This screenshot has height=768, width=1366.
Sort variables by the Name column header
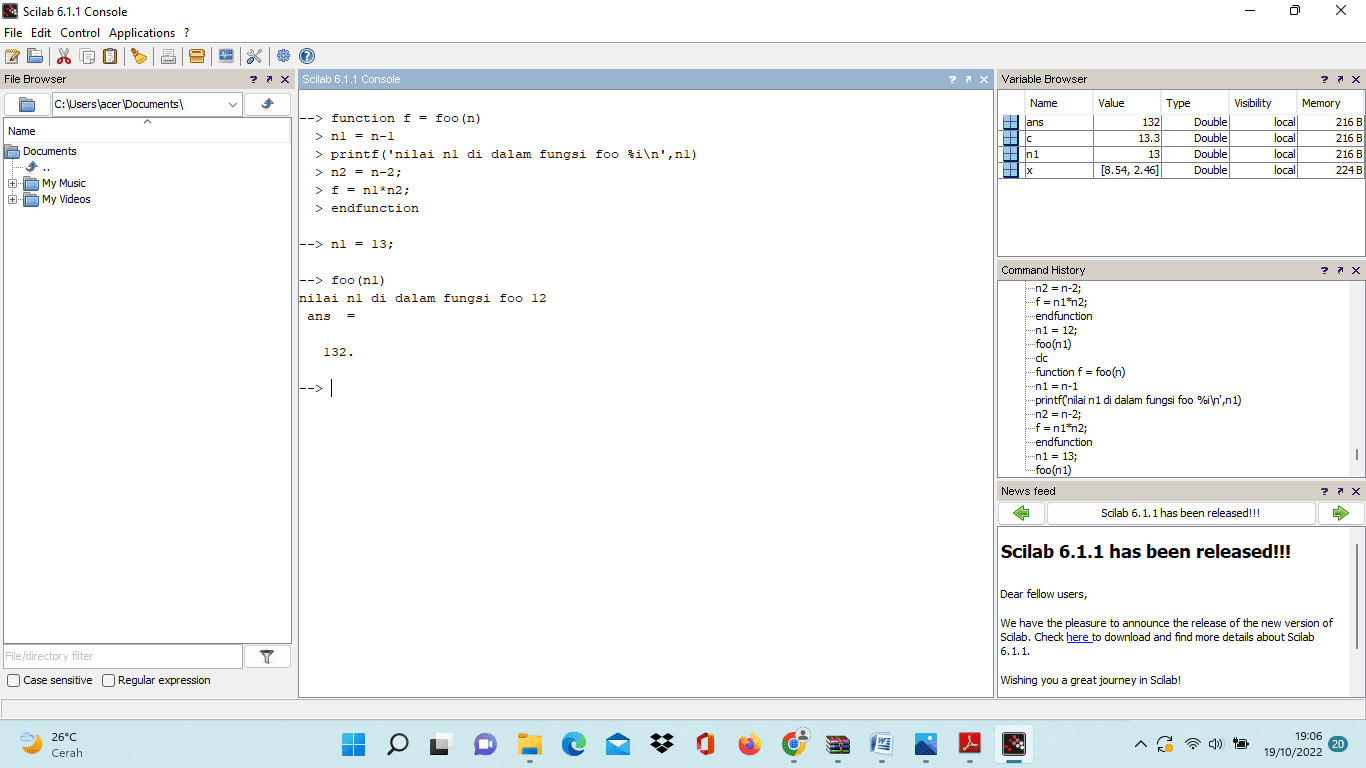(1059, 103)
